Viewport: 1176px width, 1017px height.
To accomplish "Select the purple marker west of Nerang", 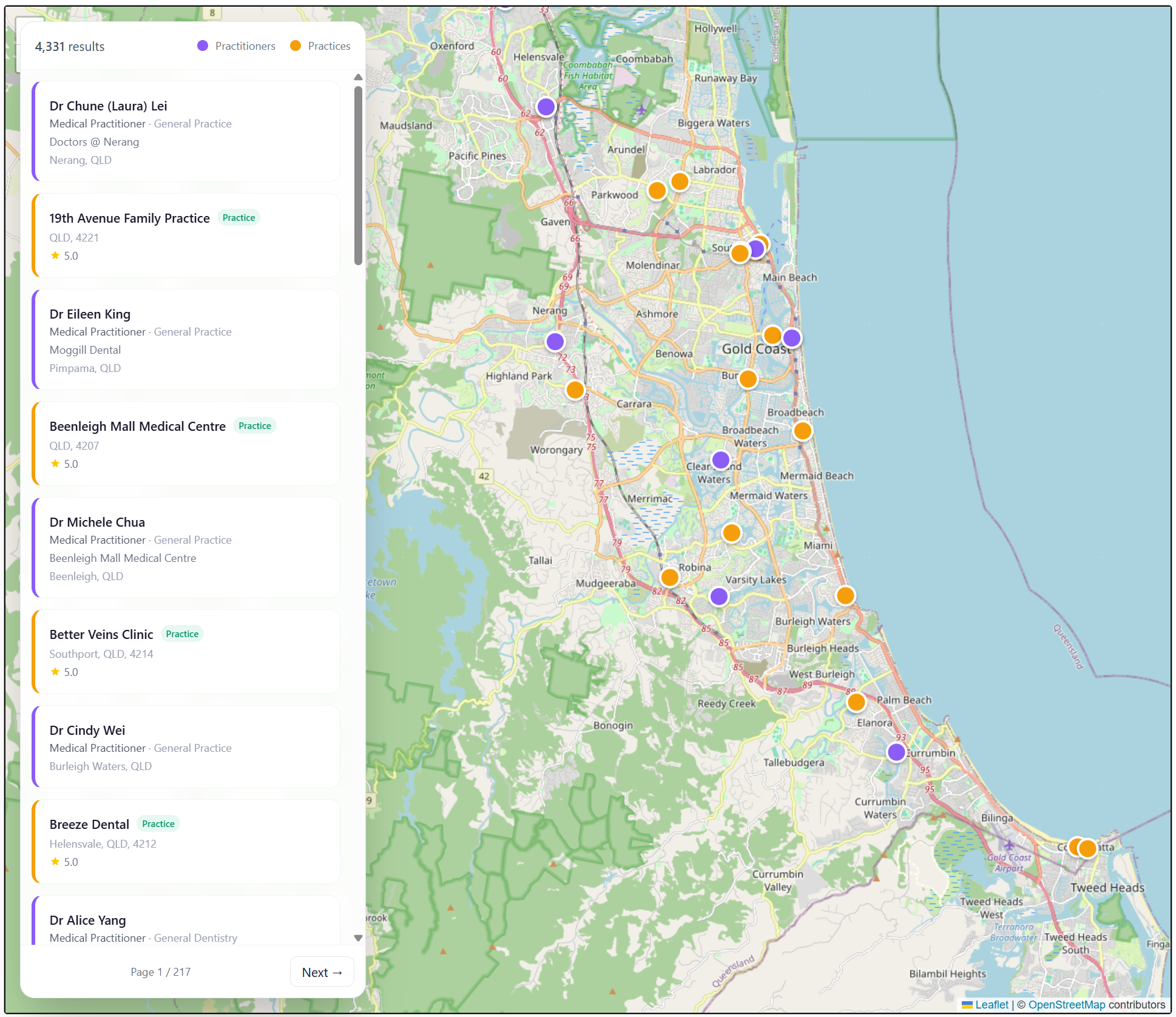I will (x=554, y=342).
